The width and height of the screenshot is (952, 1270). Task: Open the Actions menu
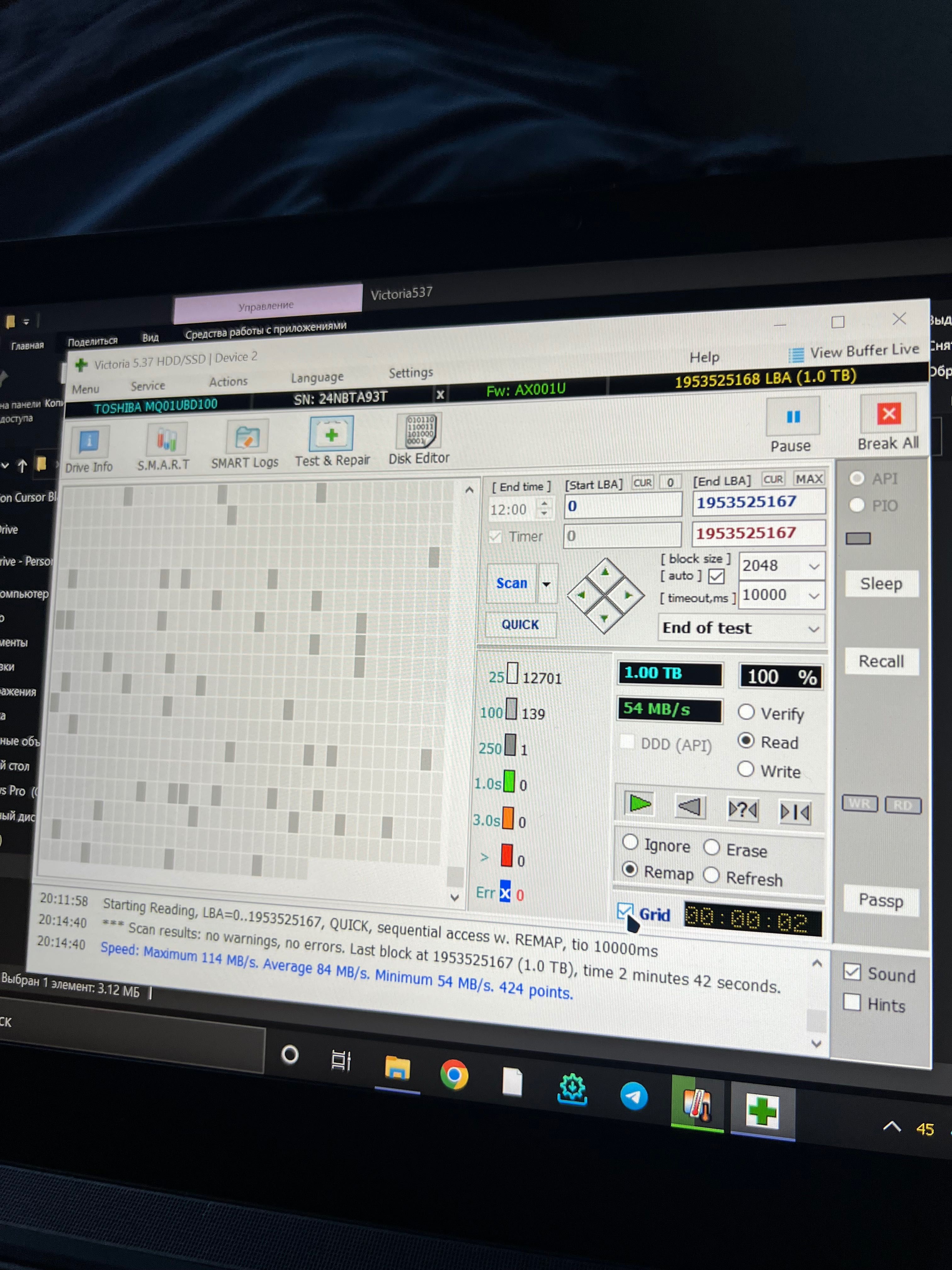coord(228,381)
